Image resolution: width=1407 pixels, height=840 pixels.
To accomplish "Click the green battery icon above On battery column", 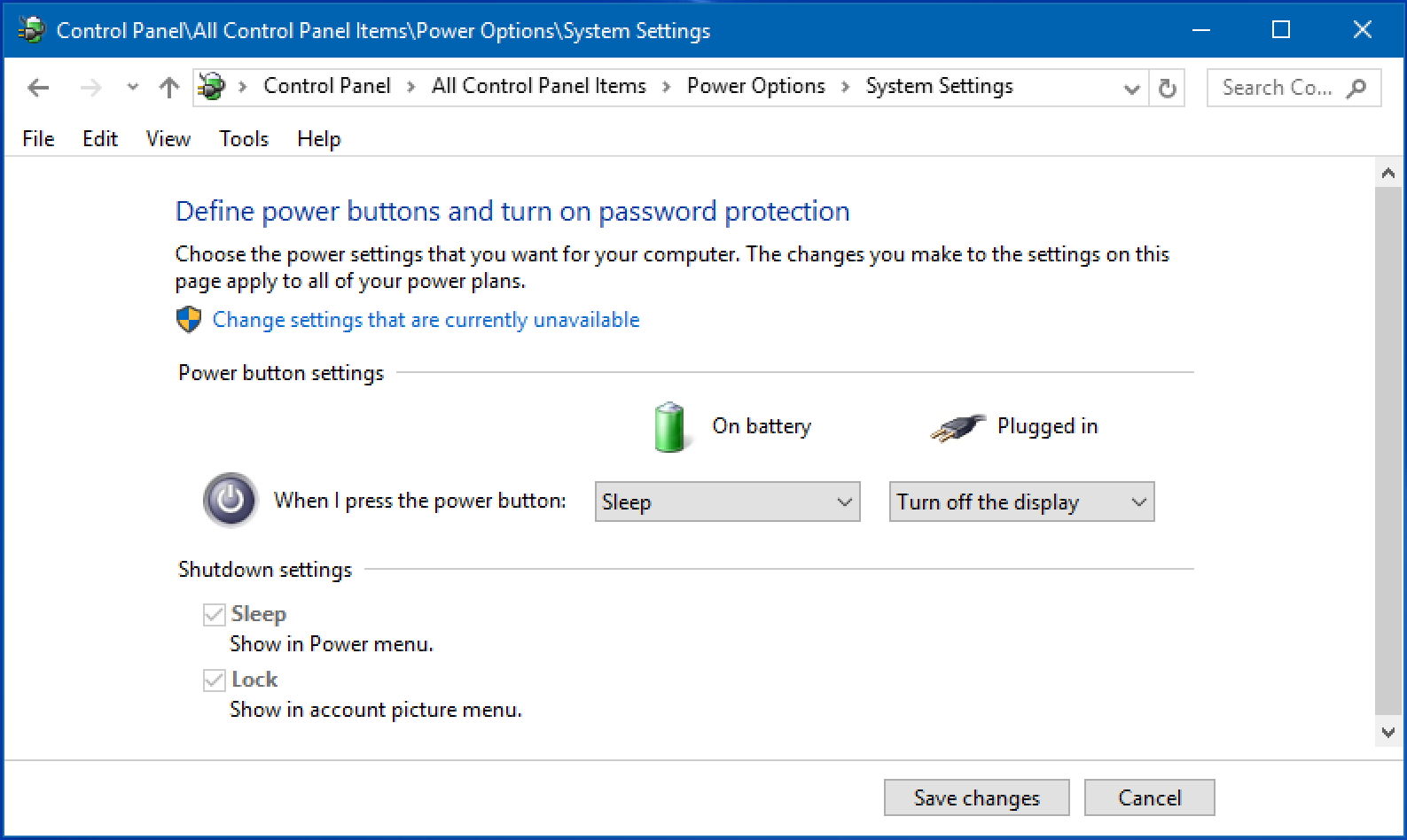I will click(x=669, y=427).
